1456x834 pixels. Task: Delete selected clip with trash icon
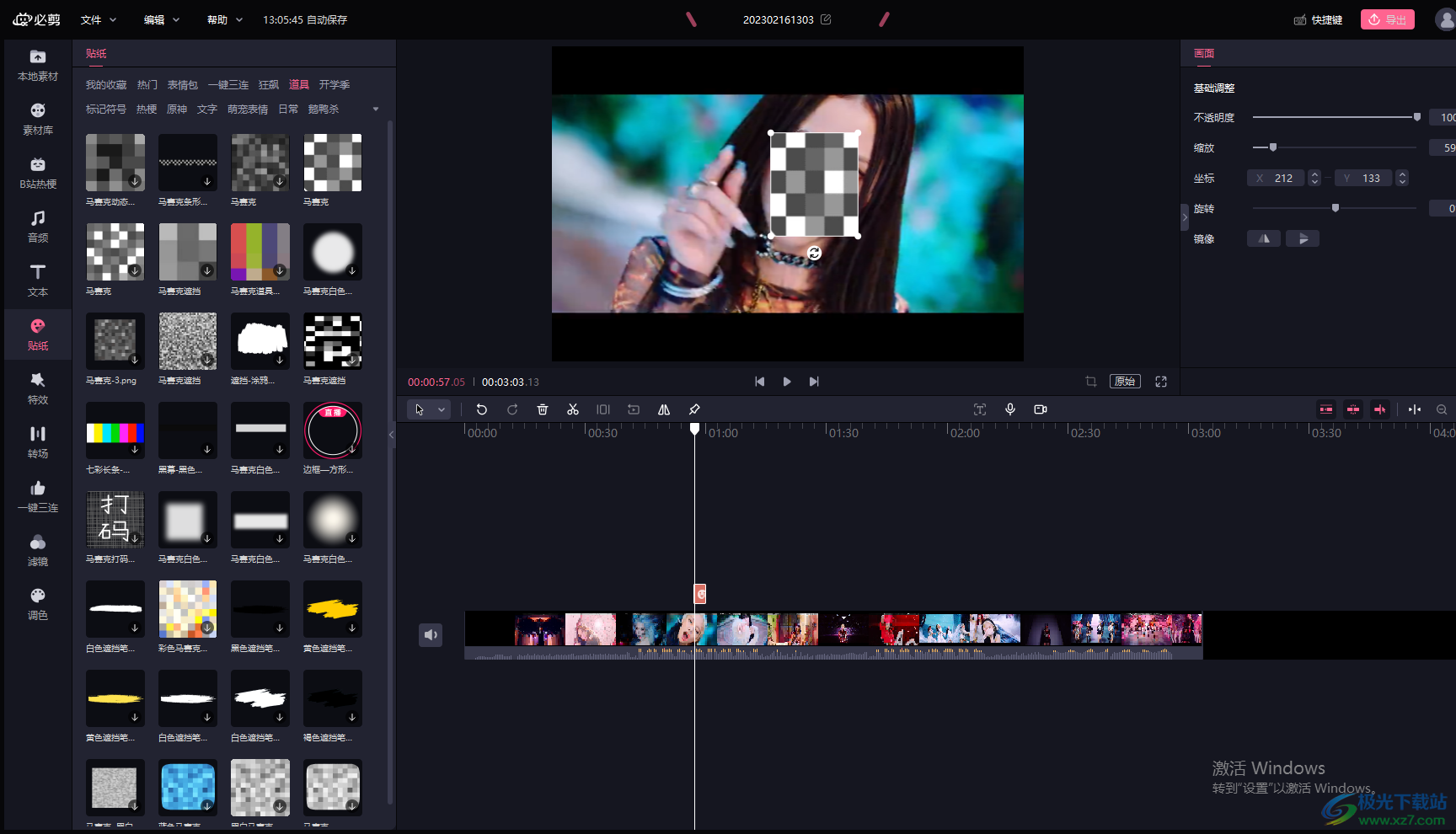point(543,409)
